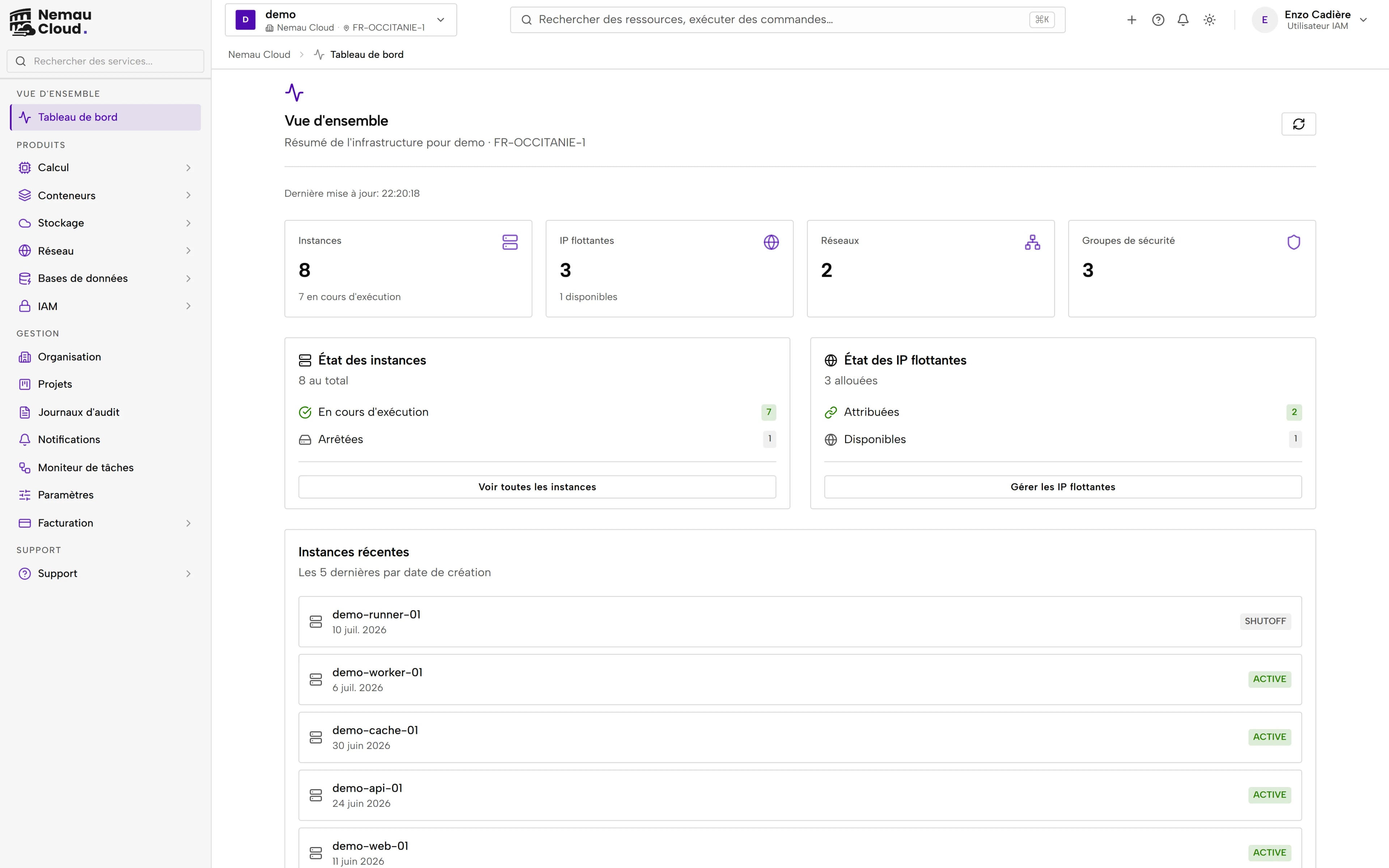
Task: Click the Organisation building icon
Action: coord(25,357)
